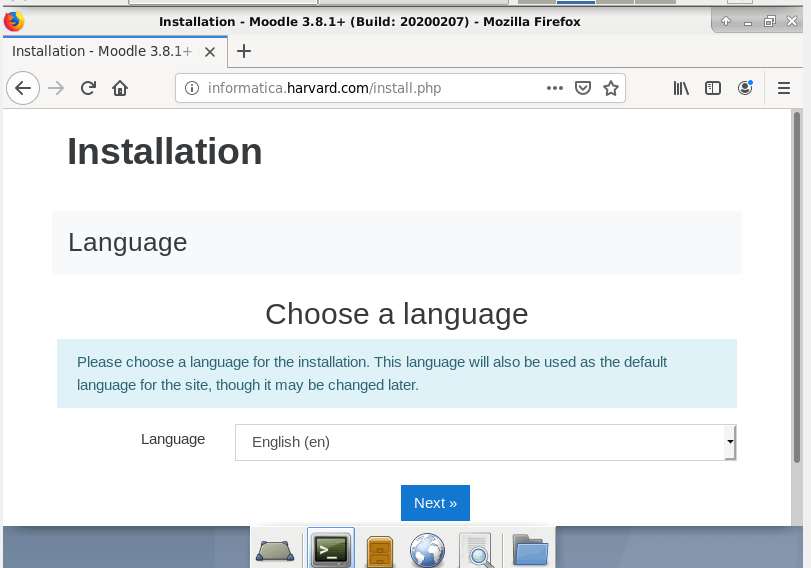This screenshot has width=811, height=568.
Task: Click the address bar URL field
Action: pos(370,88)
